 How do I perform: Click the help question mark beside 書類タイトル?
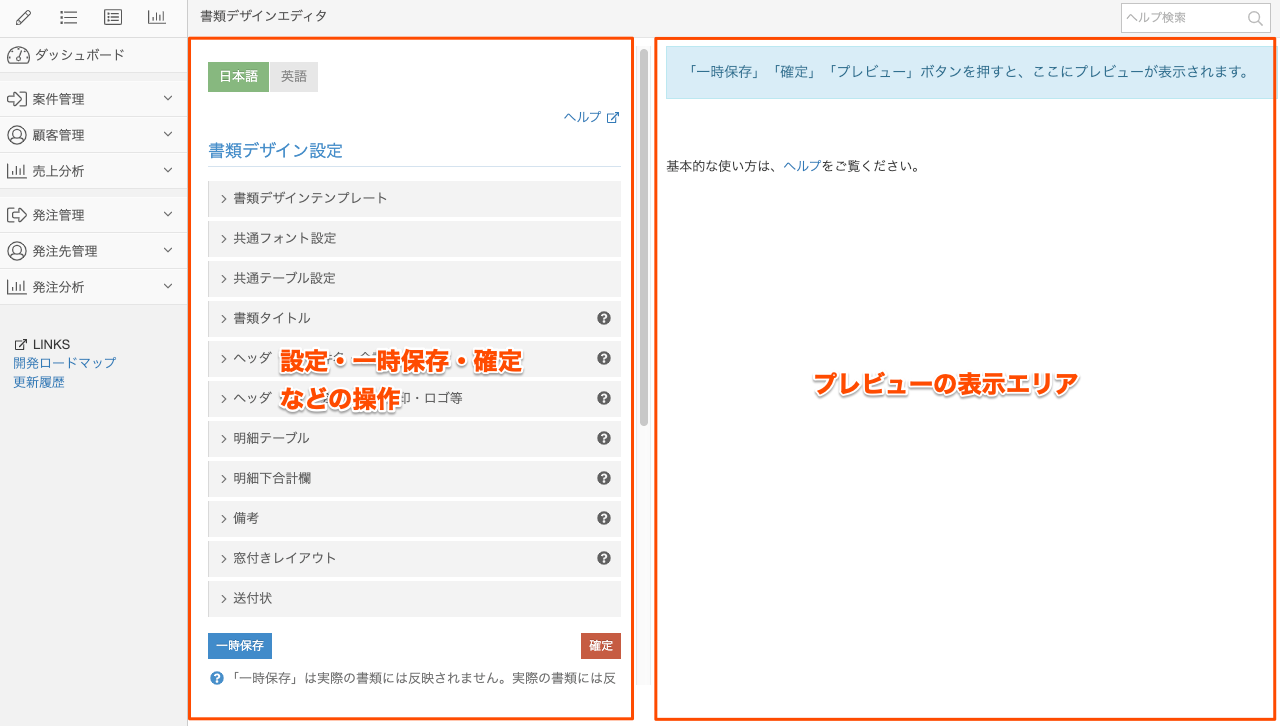(604, 318)
